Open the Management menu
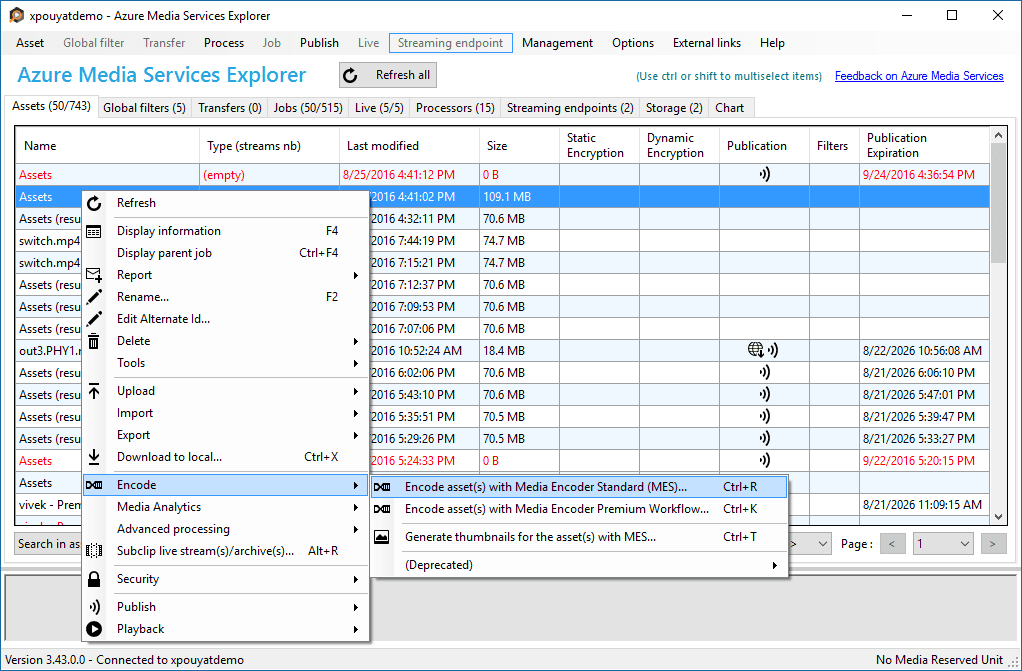The height and width of the screenshot is (671, 1022). (x=557, y=43)
